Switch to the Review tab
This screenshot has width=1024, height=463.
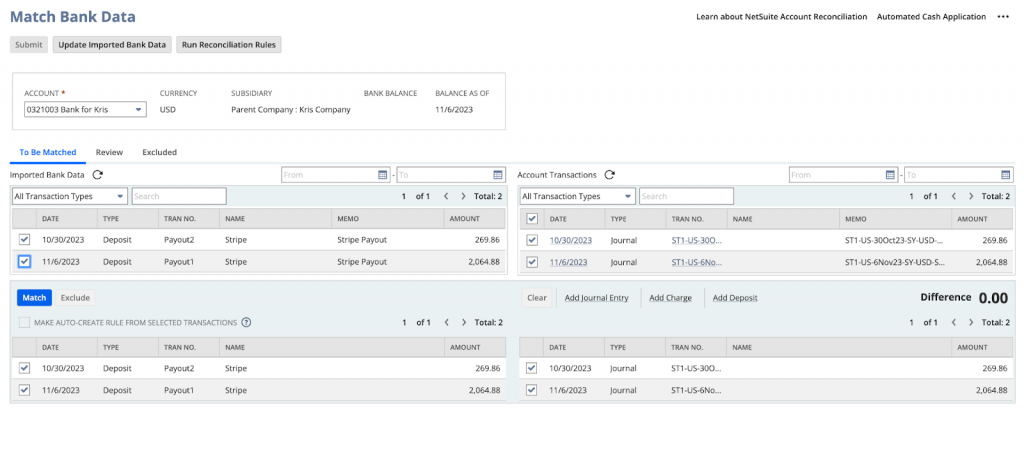click(x=109, y=152)
